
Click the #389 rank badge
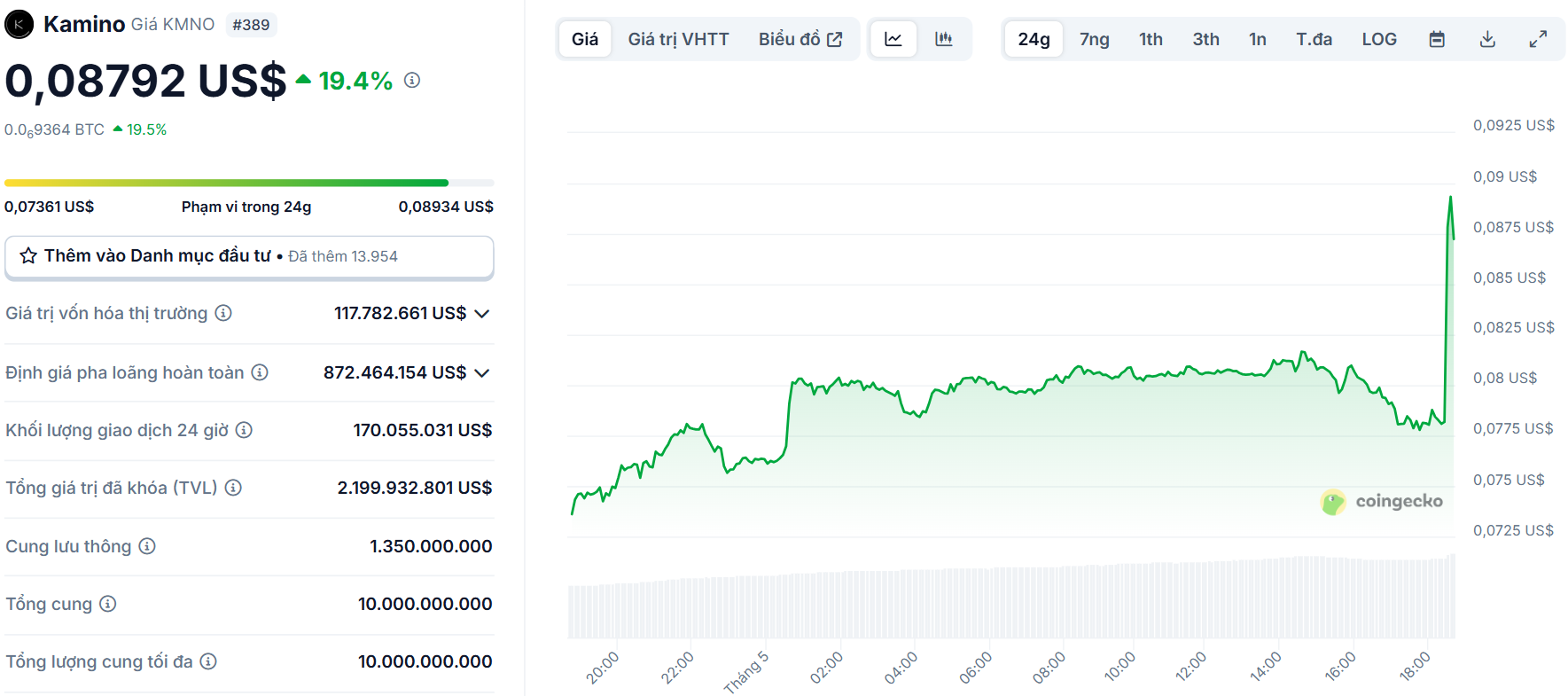(251, 25)
